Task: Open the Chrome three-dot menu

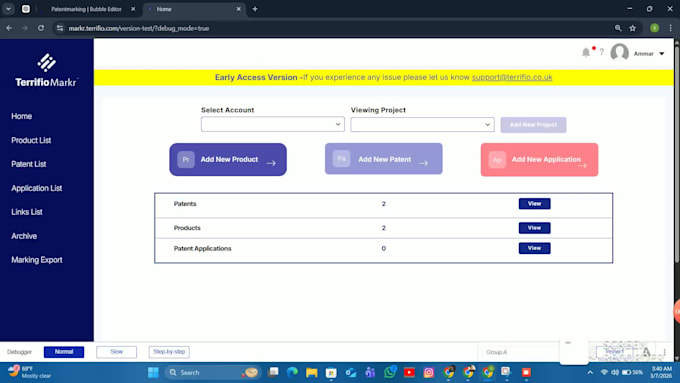Action: 670,28
